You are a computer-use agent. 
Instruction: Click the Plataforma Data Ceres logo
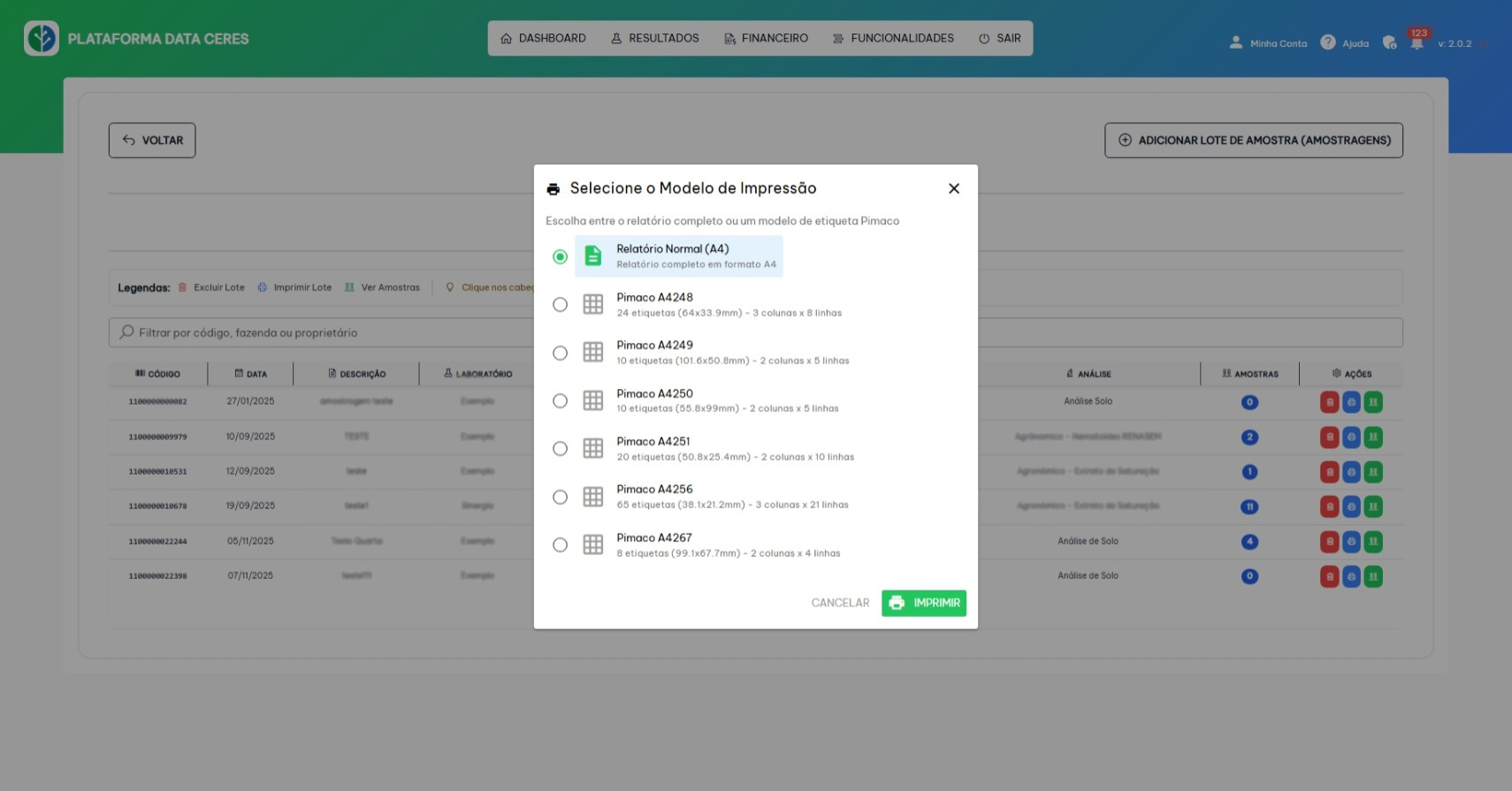coord(42,39)
